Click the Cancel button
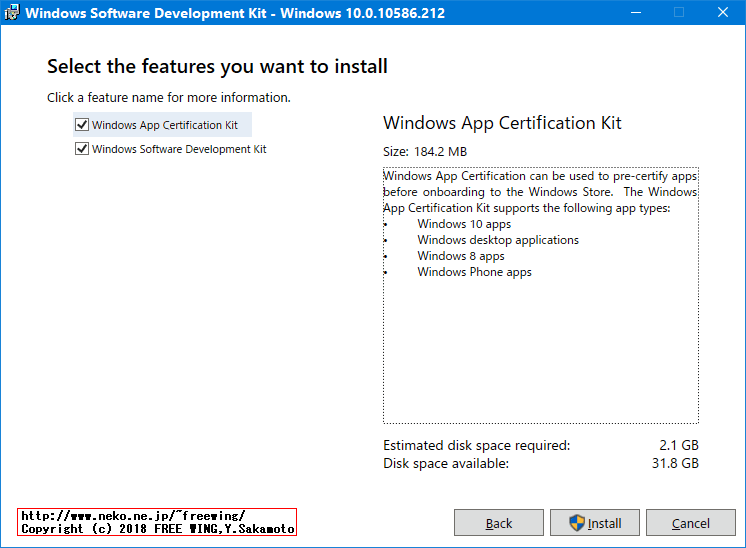746x548 pixels. tap(690, 523)
